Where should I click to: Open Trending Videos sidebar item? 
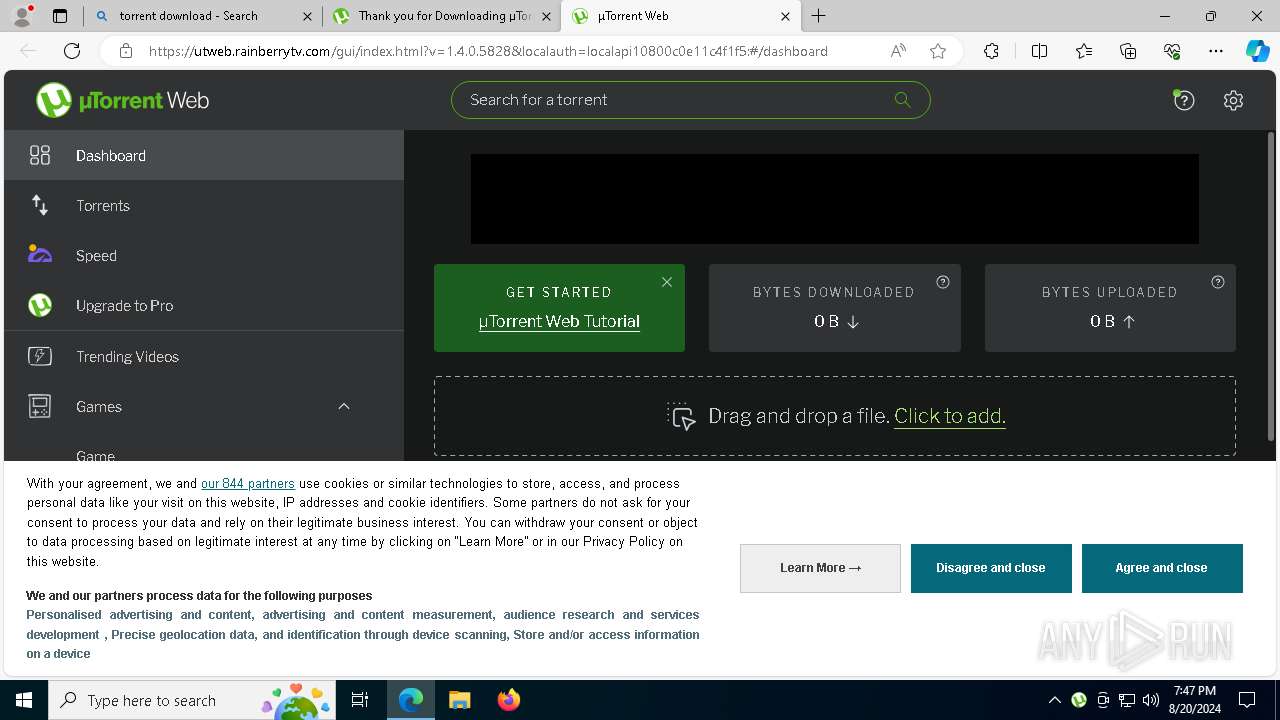[204, 356]
